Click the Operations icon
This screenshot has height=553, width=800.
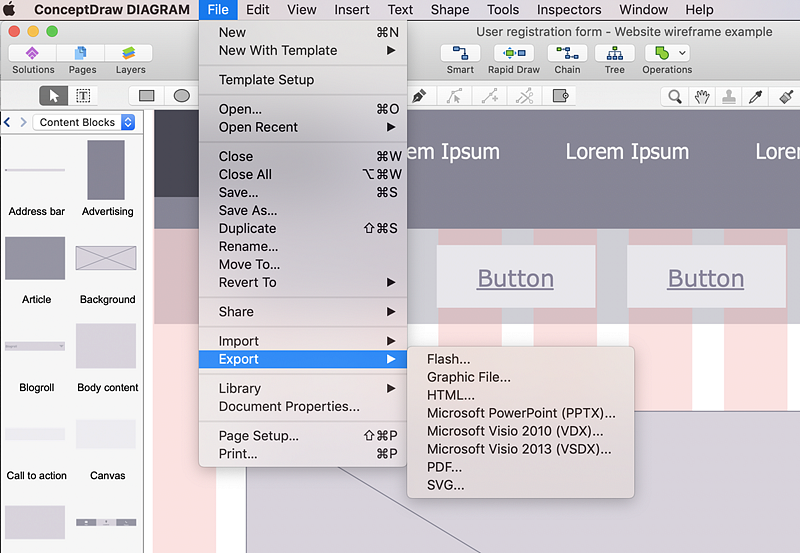(662, 53)
